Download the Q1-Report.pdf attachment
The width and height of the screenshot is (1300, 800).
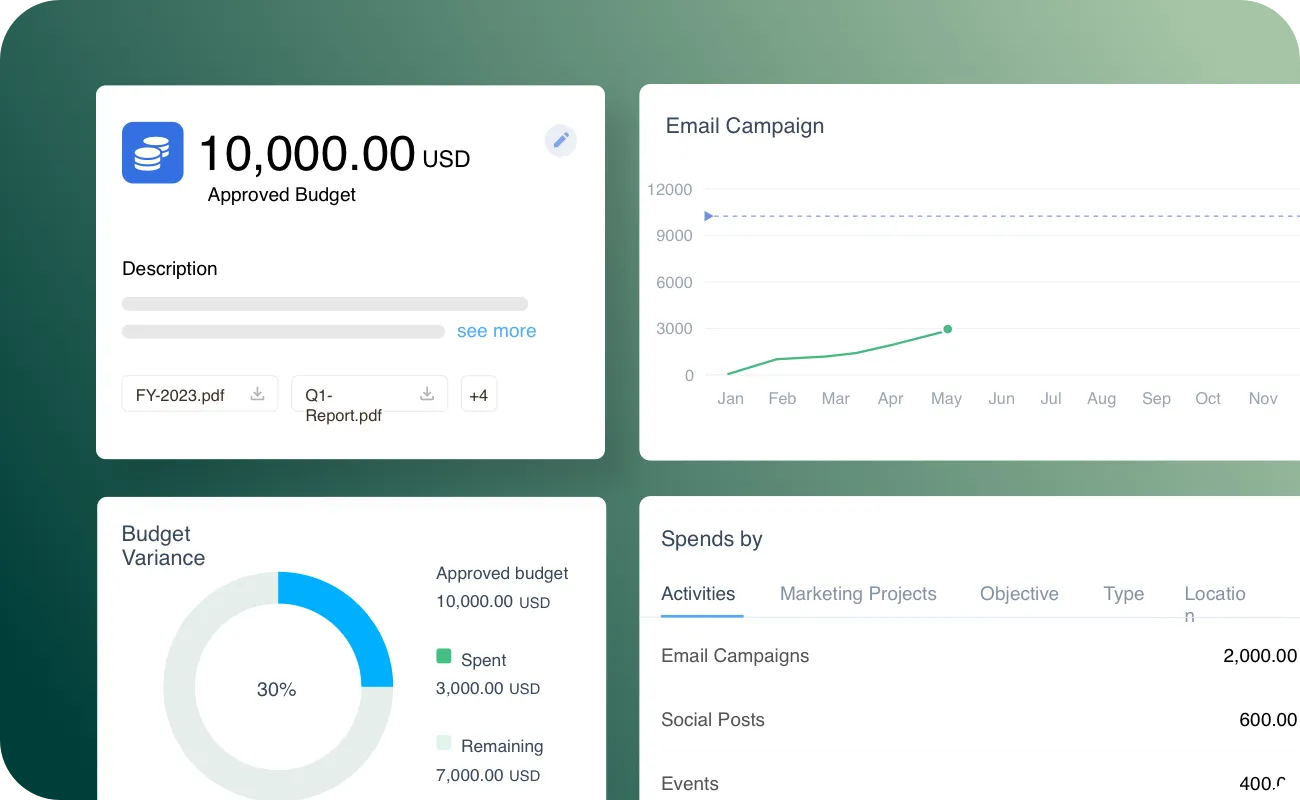click(427, 394)
